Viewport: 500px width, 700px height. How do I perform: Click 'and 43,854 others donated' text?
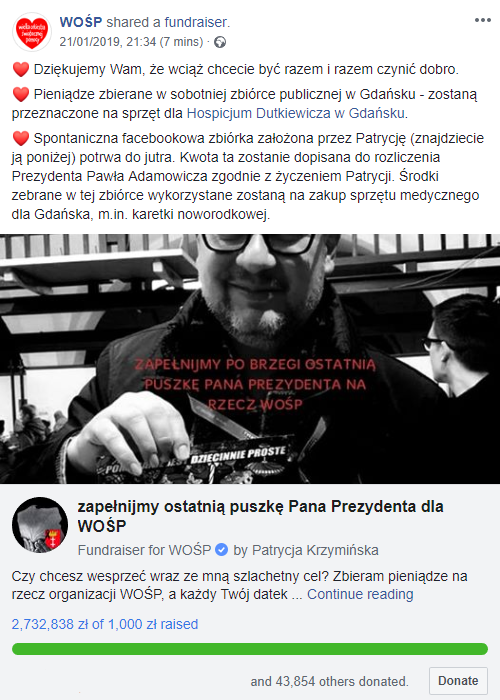click(329, 682)
